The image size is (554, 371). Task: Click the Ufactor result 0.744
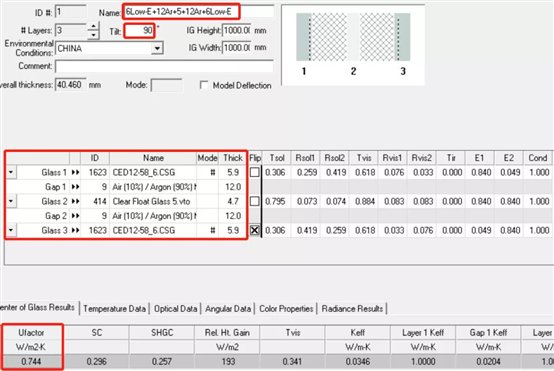point(31,362)
